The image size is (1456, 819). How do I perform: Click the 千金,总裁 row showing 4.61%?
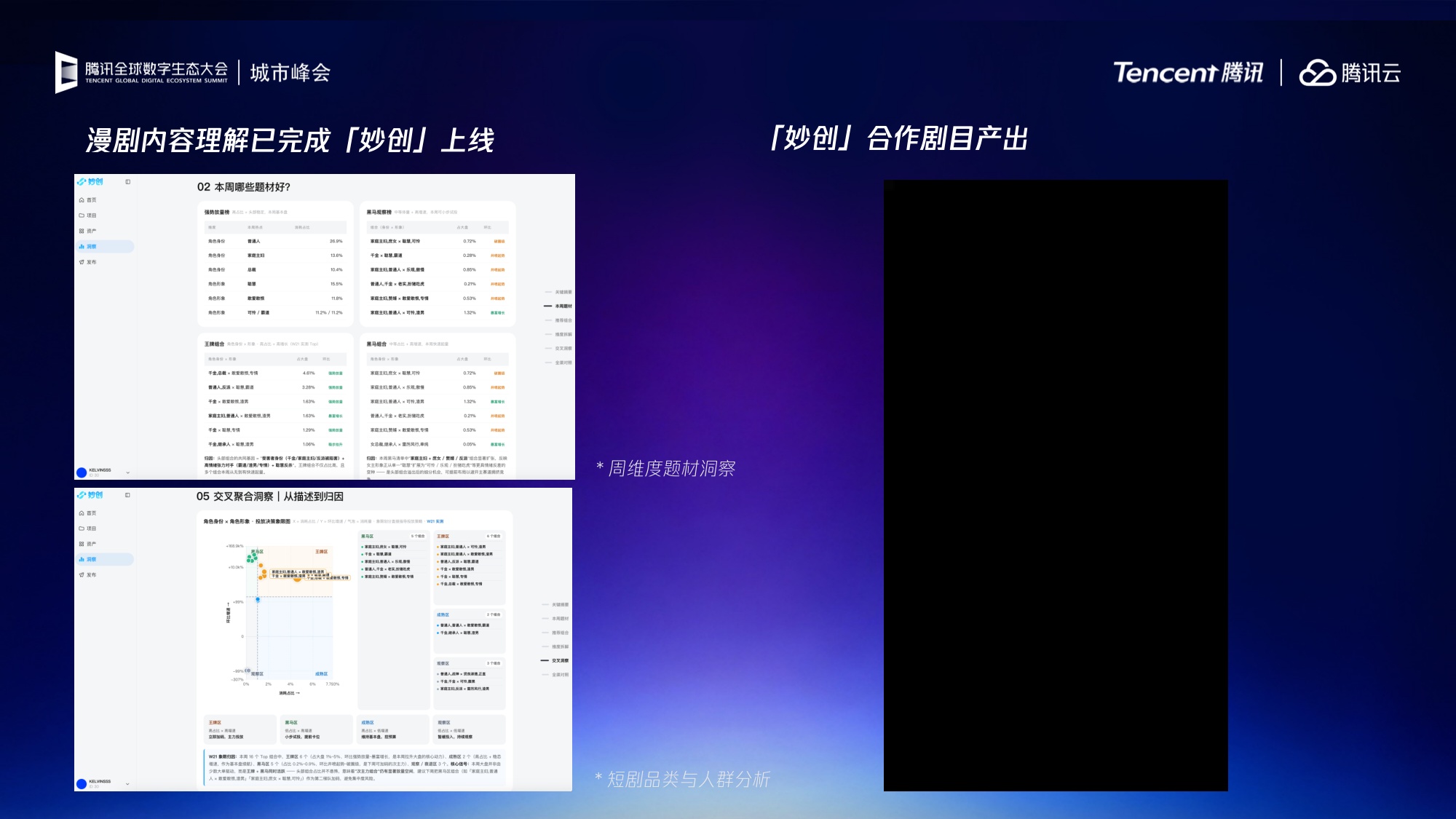275,373
